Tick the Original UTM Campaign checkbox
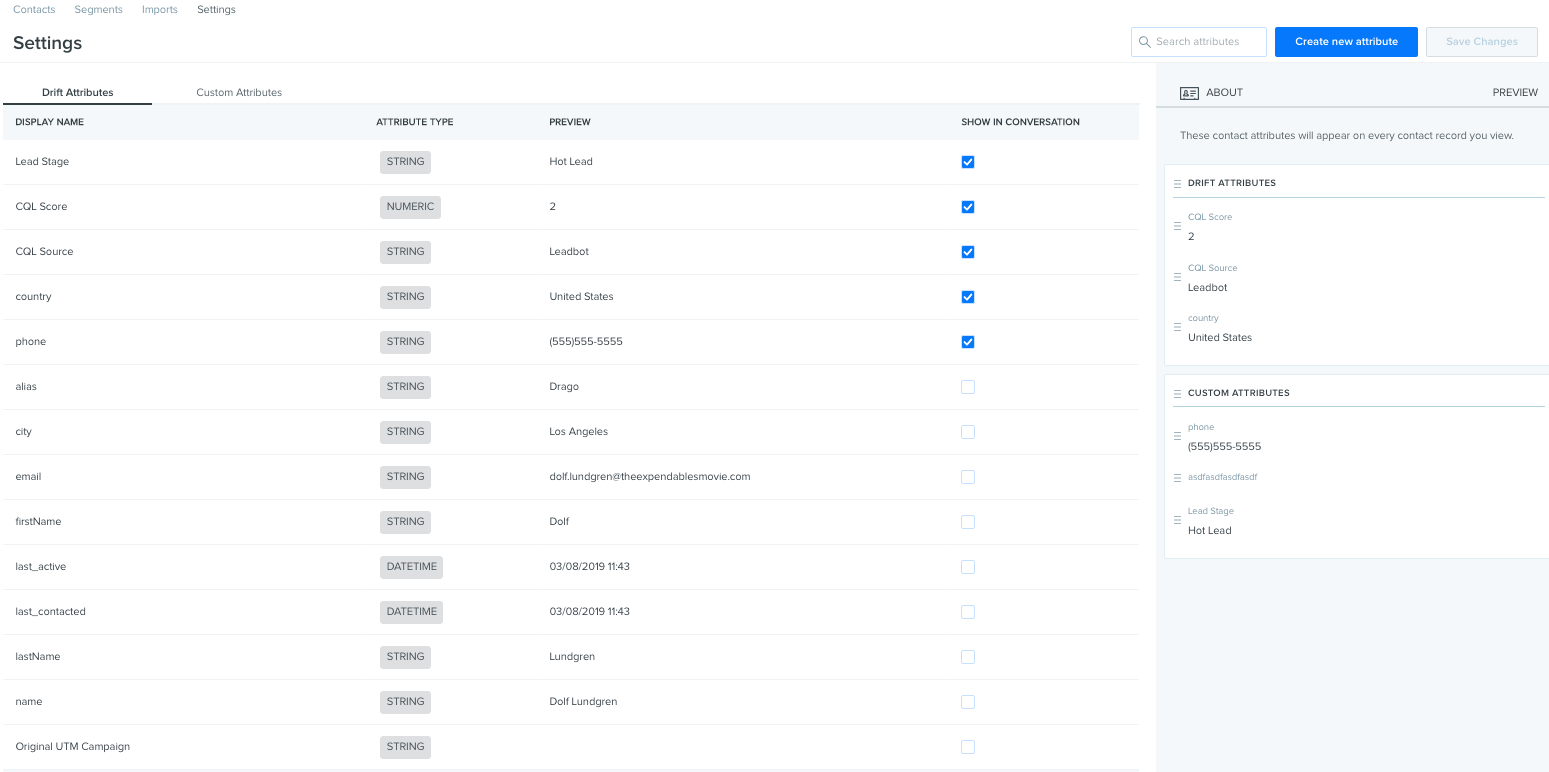Screen dimensions: 1549x772 [x=967, y=747]
